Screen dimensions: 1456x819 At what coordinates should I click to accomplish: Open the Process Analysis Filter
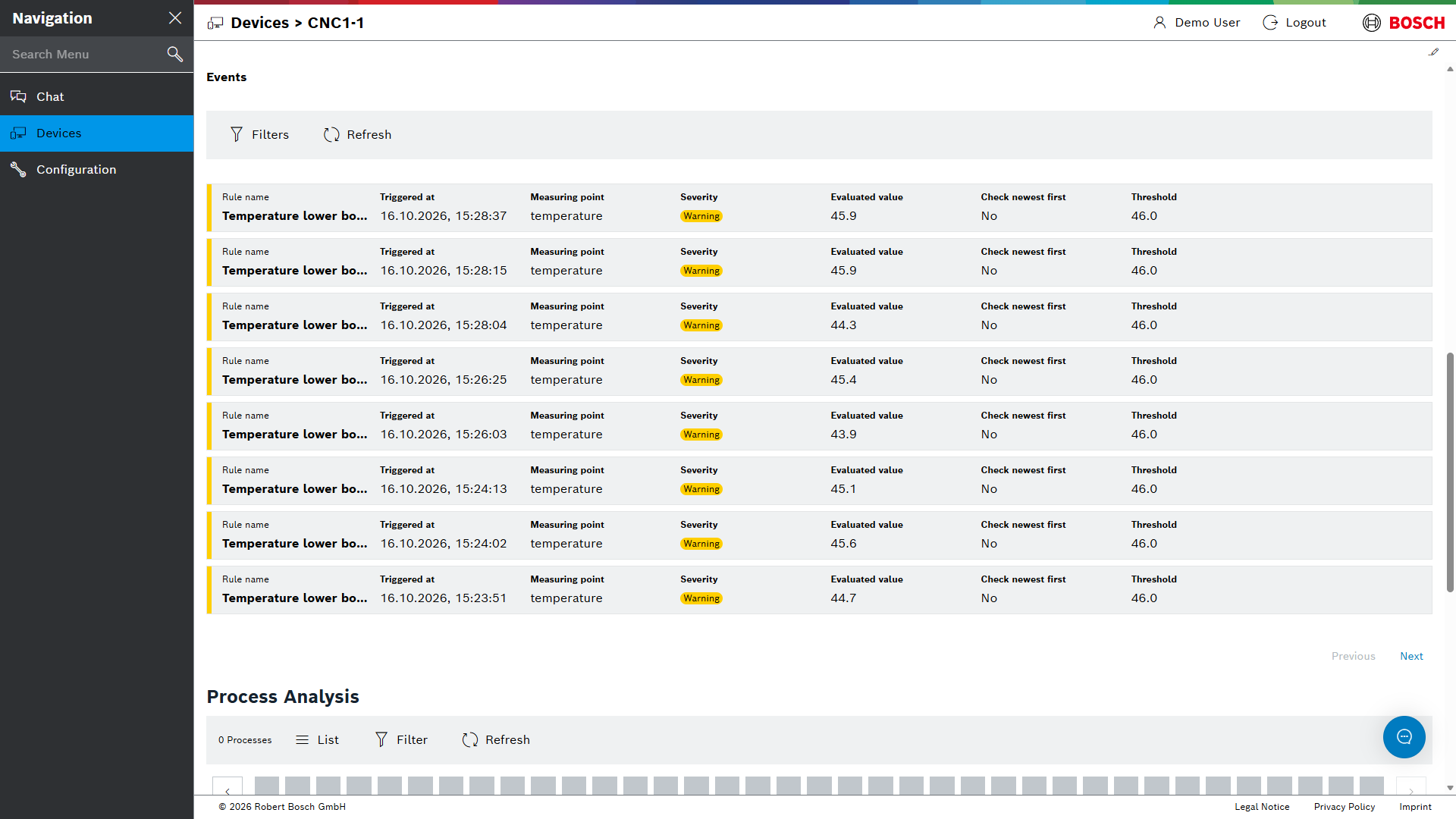pyautogui.click(x=402, y=739)
